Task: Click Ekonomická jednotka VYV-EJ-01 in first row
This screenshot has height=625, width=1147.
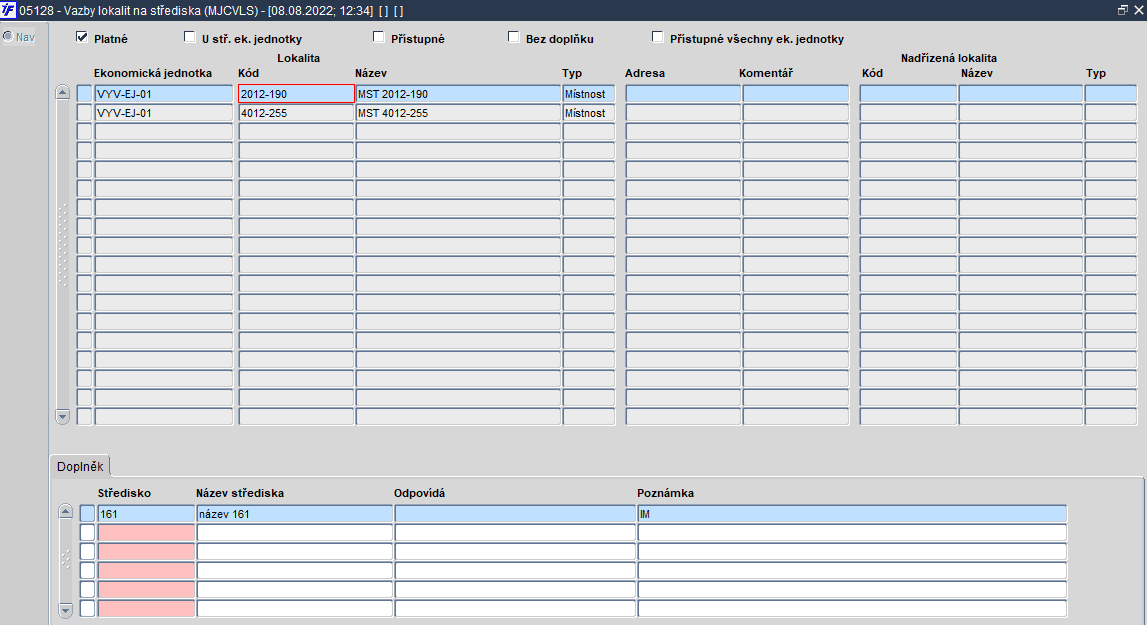Action: (164, 94)
